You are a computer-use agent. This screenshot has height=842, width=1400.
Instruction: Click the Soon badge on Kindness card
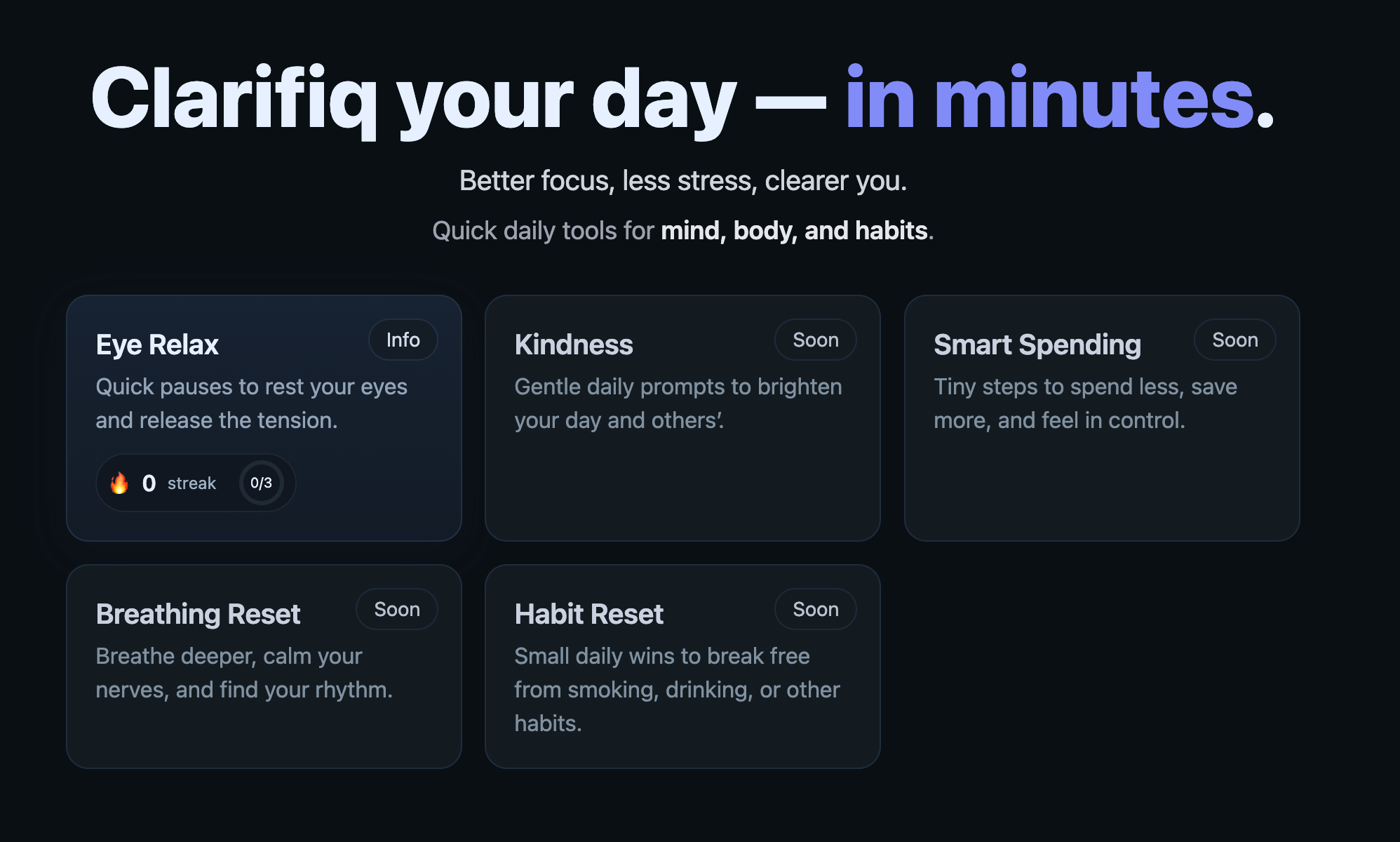click(x=815, y=340)
